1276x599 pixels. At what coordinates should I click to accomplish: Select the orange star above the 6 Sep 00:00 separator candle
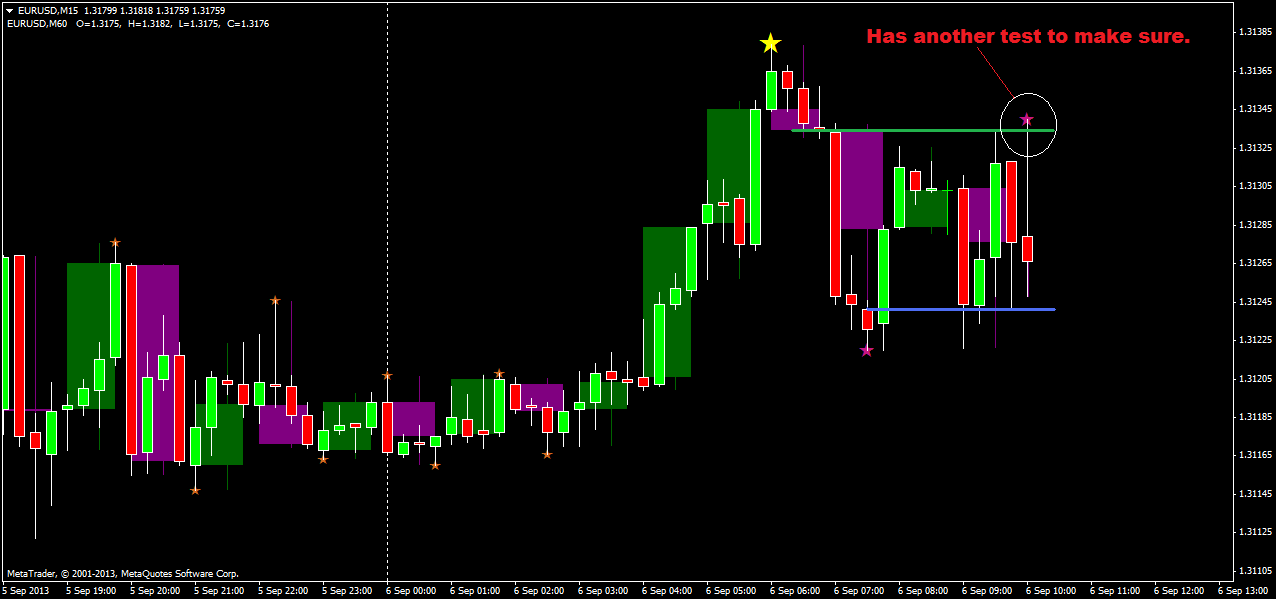(387, 376)
